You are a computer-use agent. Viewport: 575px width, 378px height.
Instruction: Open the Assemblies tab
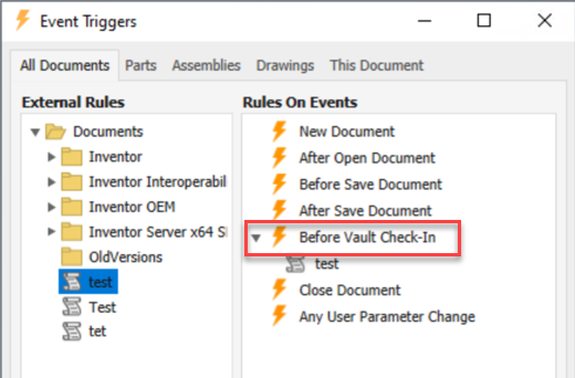pyautogui.click(x=206, y=66)
